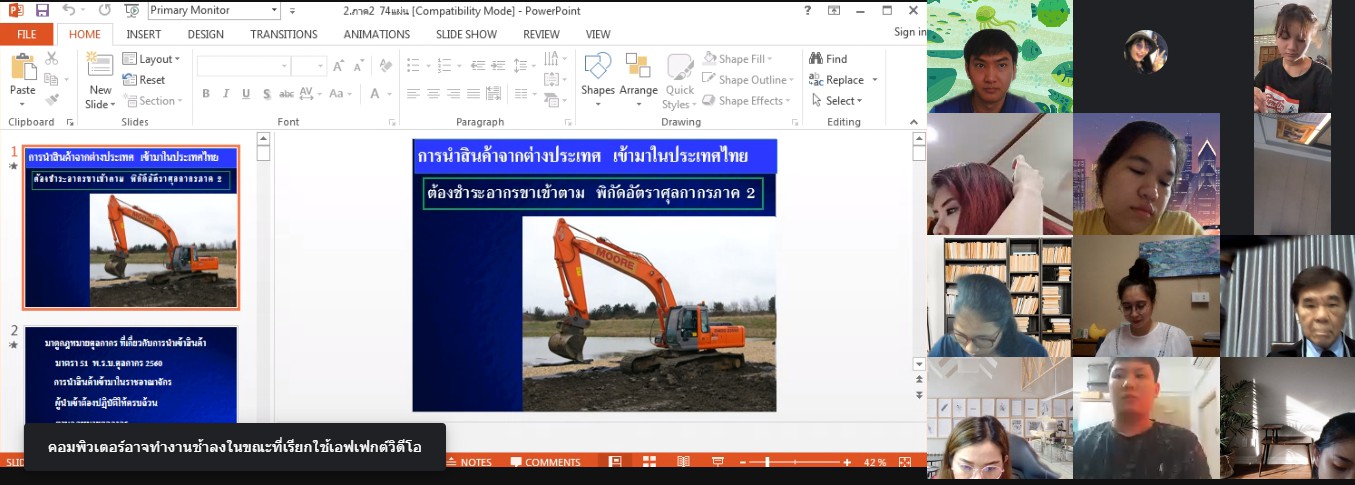Click the zoom slider handle
Image resolution: width=1355 pixels, height=485 pixels.
pyautogui.click(x=767, y=462)
